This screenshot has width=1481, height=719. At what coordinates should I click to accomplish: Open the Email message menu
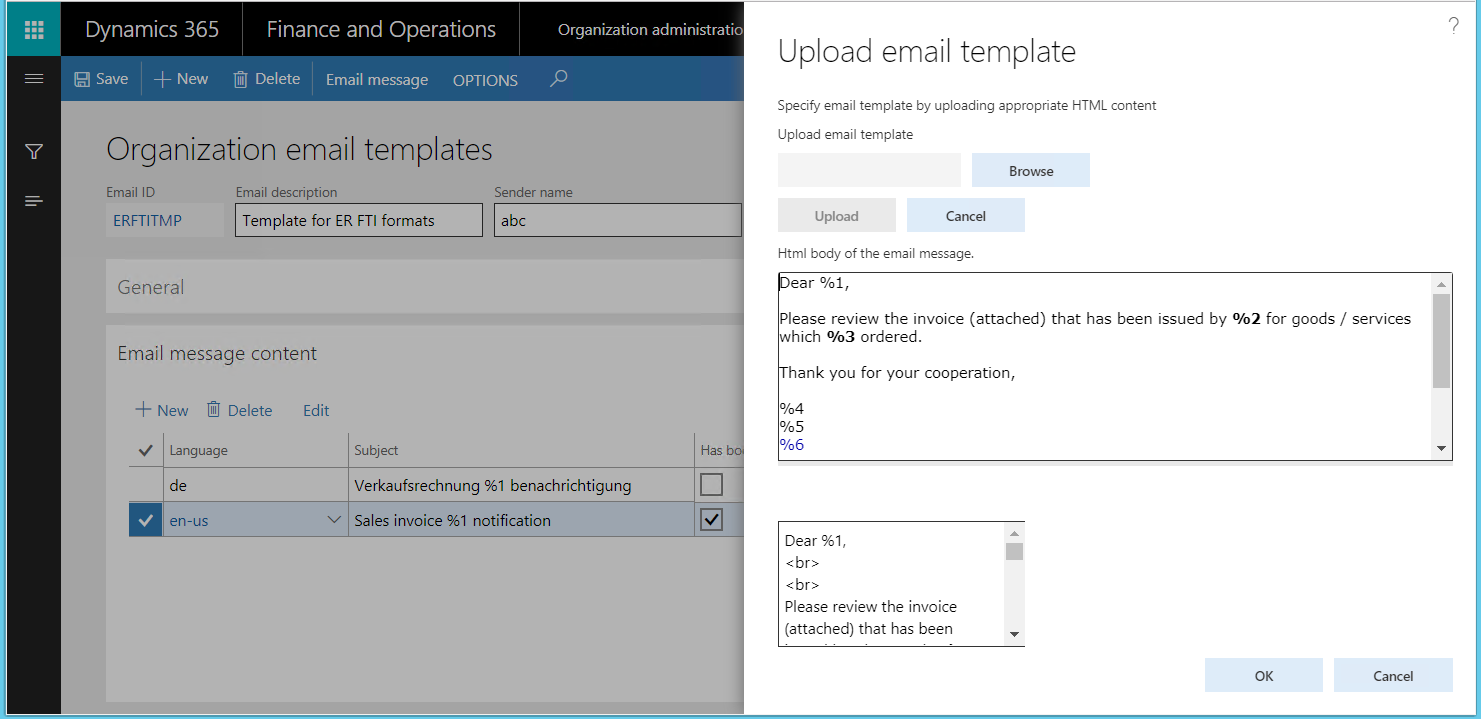[377, 79]
